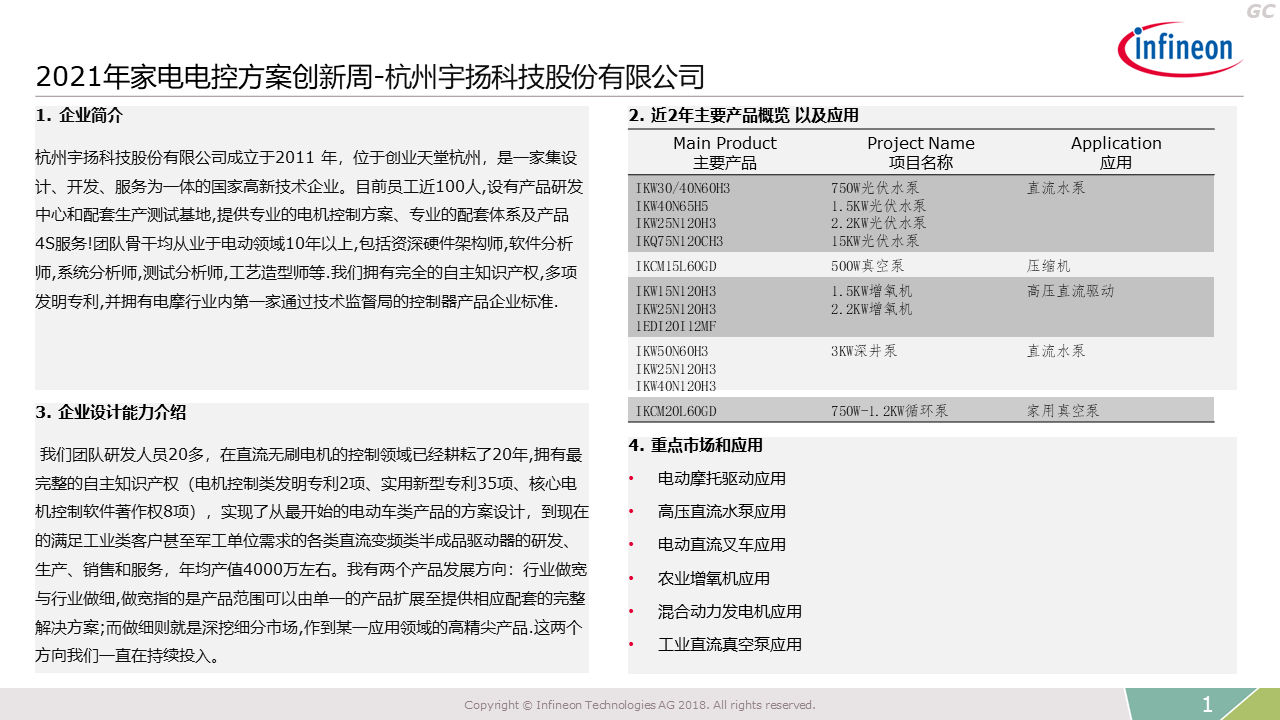Image resolution: width=1280 pixels, height=720 pixels.
Task: Click the product cell 1EDI20I12MF
Action: tap(676, 327)
